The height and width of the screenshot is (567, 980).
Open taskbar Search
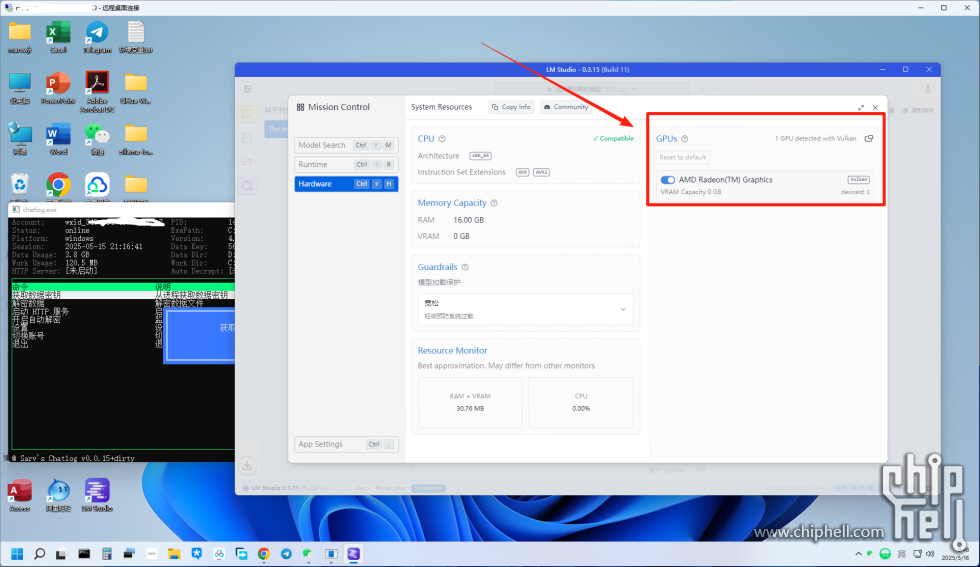[x=39, y=554]
